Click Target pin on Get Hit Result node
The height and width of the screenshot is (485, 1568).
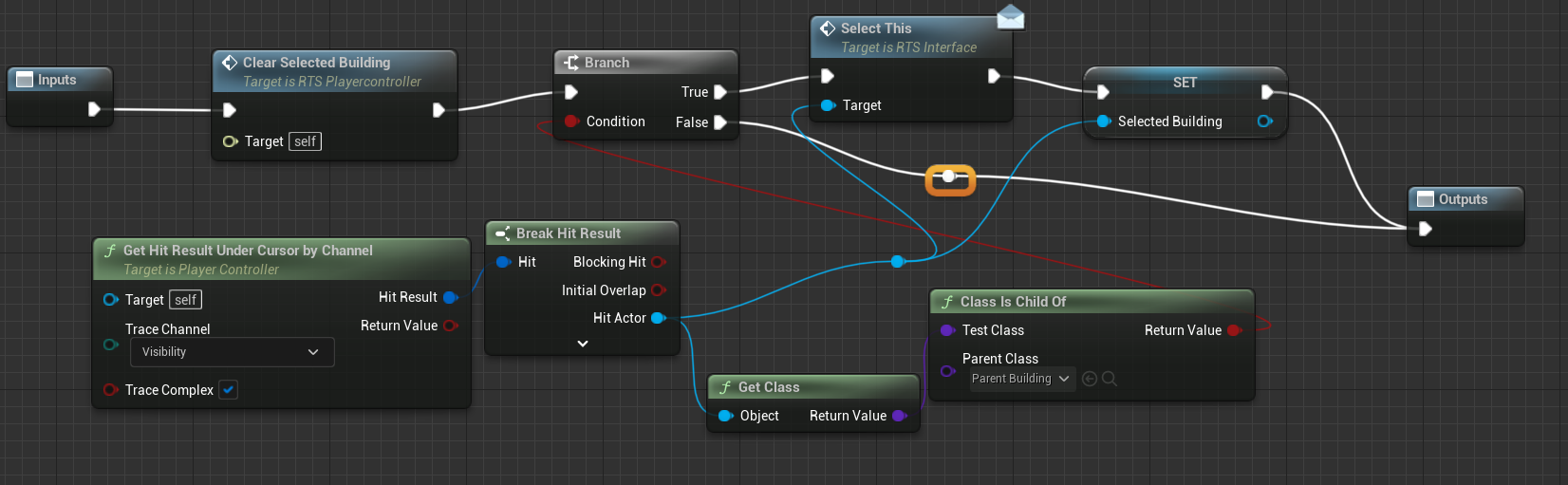[x=110, y=300]
